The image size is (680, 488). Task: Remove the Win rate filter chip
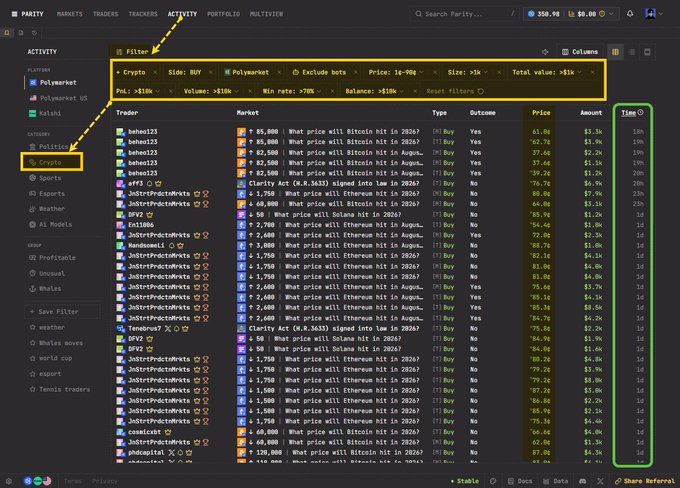pos(332,91)
